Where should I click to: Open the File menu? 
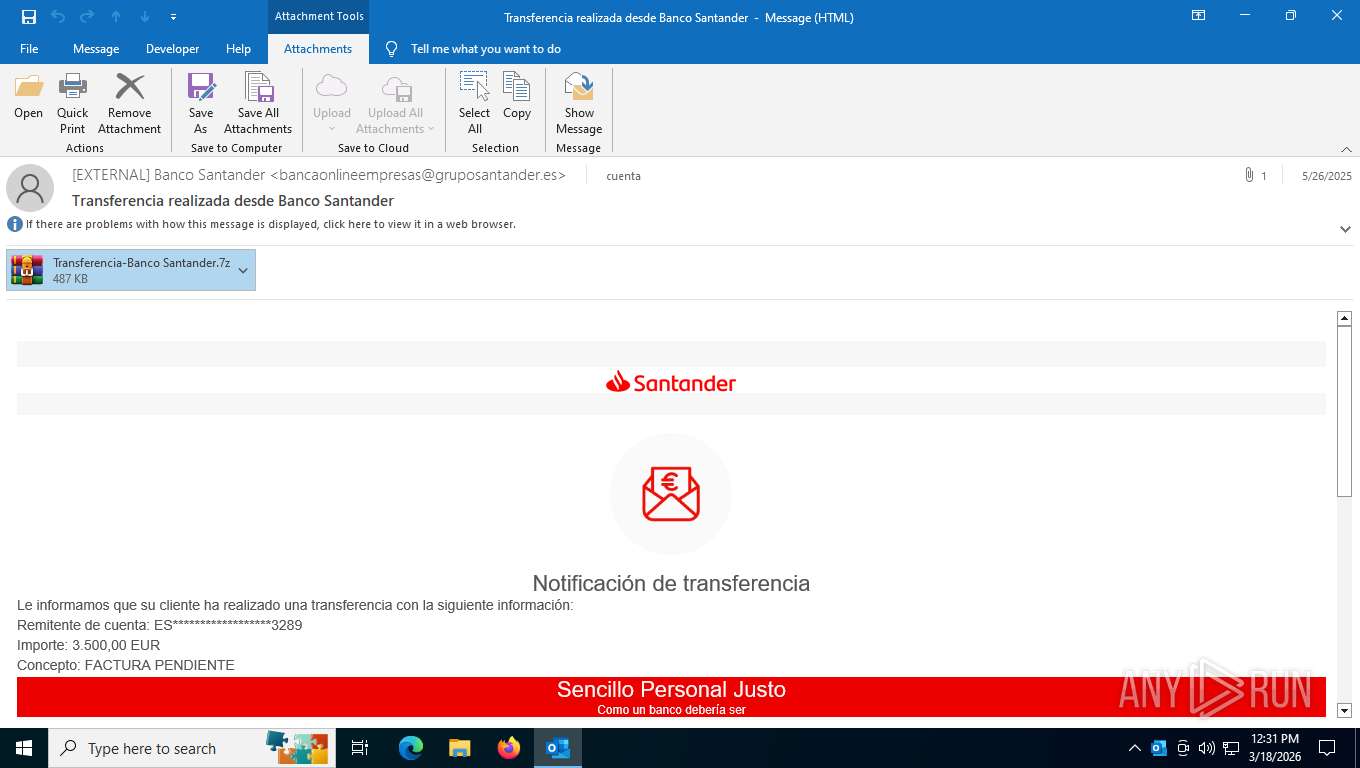[x=29, y=49]
